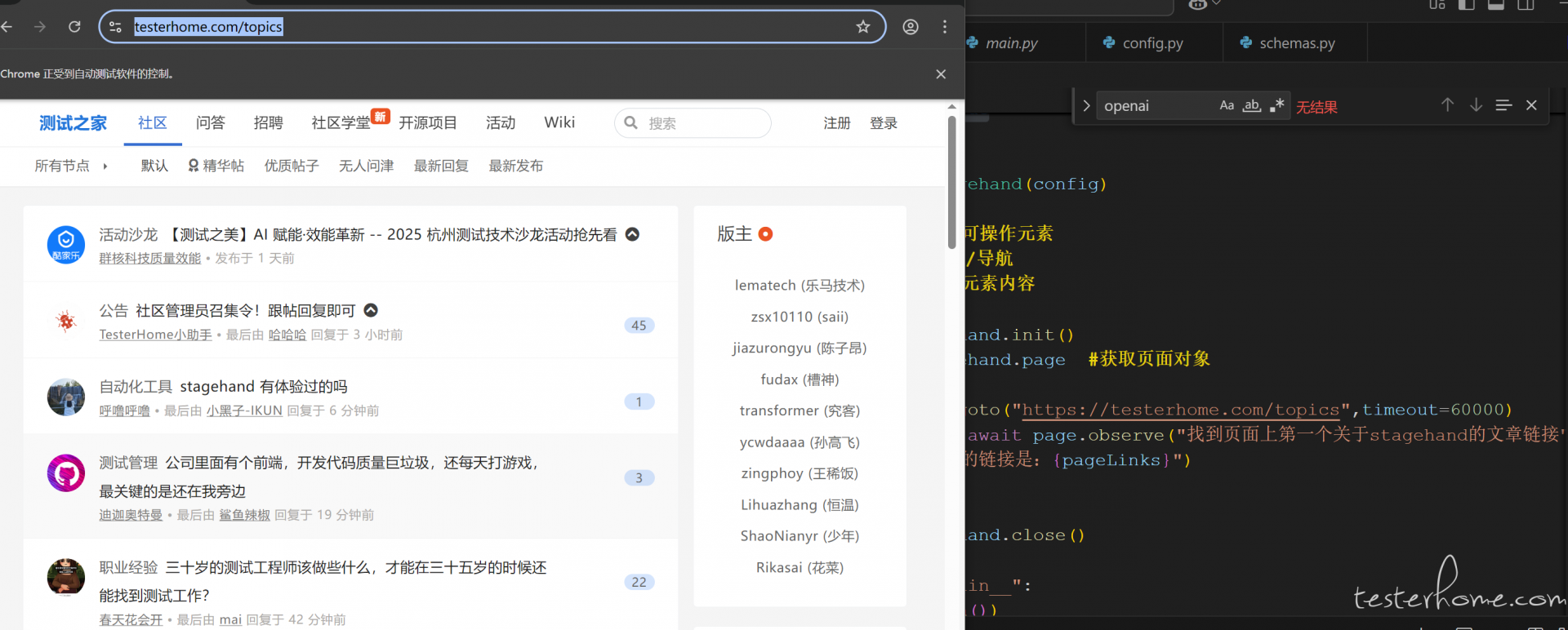Open moderator Rikasai (花菜)
This screenshot has height=630, width=1568.
point(800,568)
